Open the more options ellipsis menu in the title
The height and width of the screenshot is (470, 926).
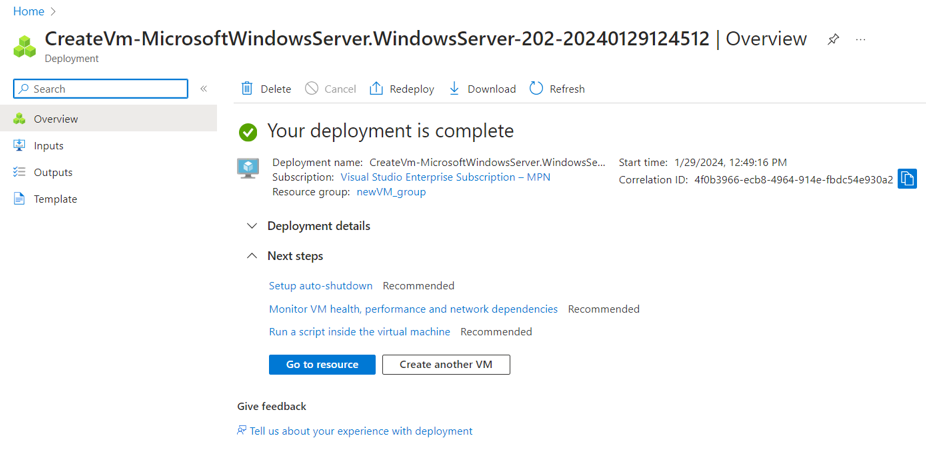coord(860,40)
